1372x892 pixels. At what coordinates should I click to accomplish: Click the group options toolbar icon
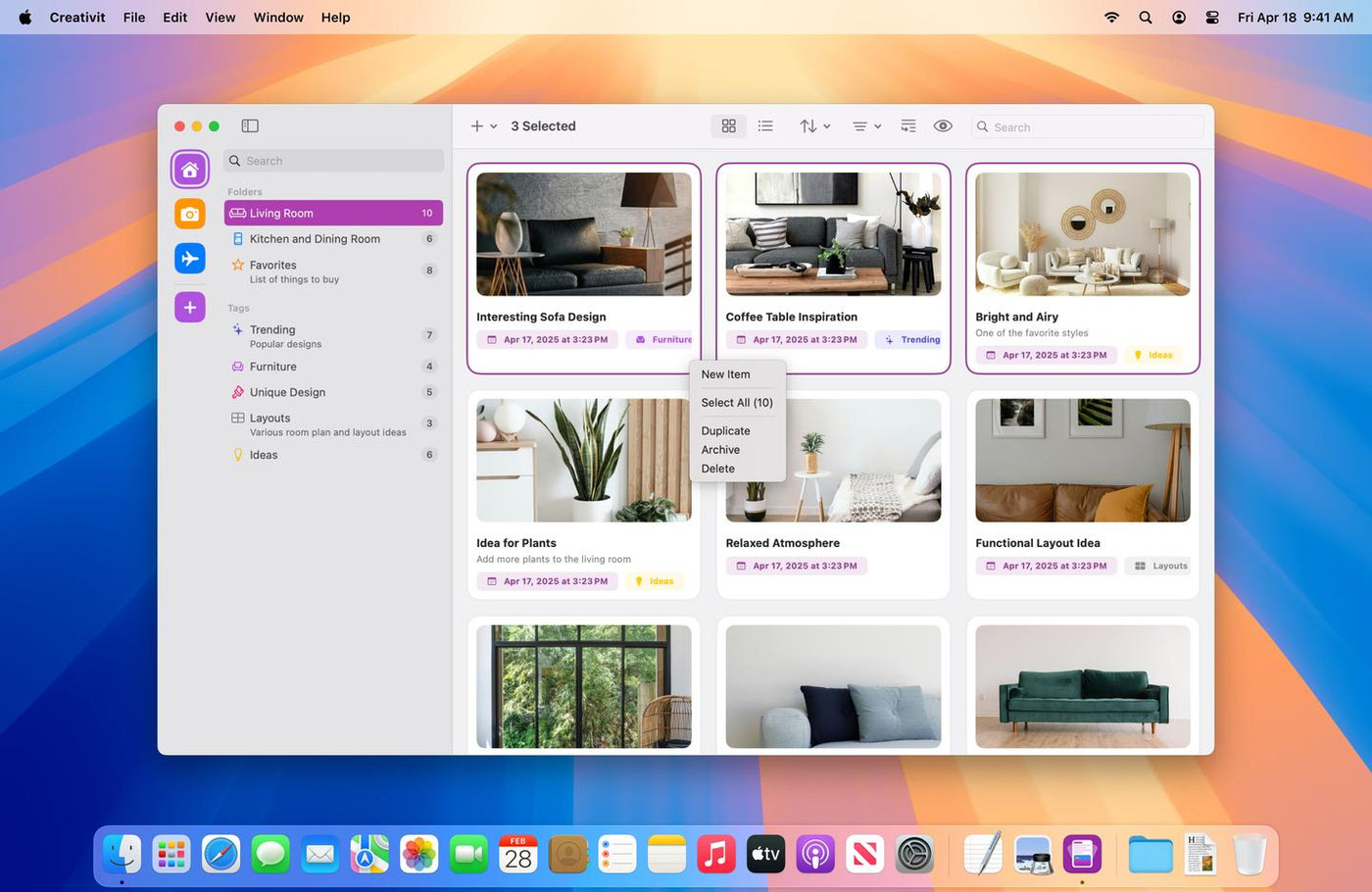[x=908, y=125]
